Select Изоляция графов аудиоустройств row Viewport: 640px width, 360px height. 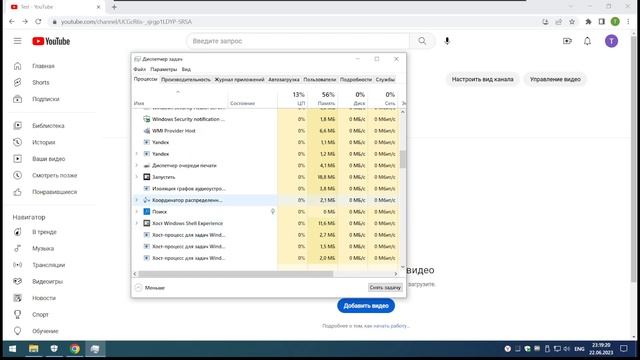(x=265, y=189)
